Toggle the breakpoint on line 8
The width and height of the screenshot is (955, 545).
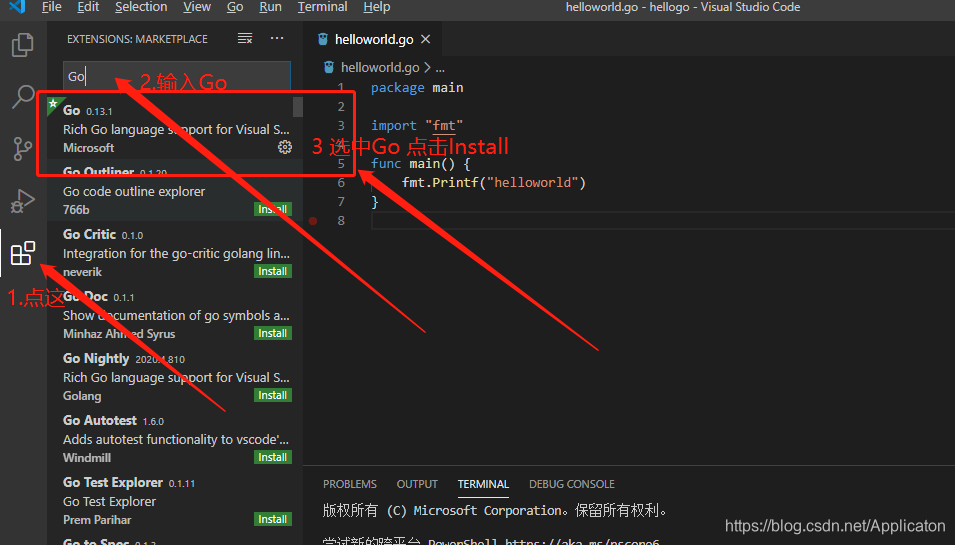[313, 220]
